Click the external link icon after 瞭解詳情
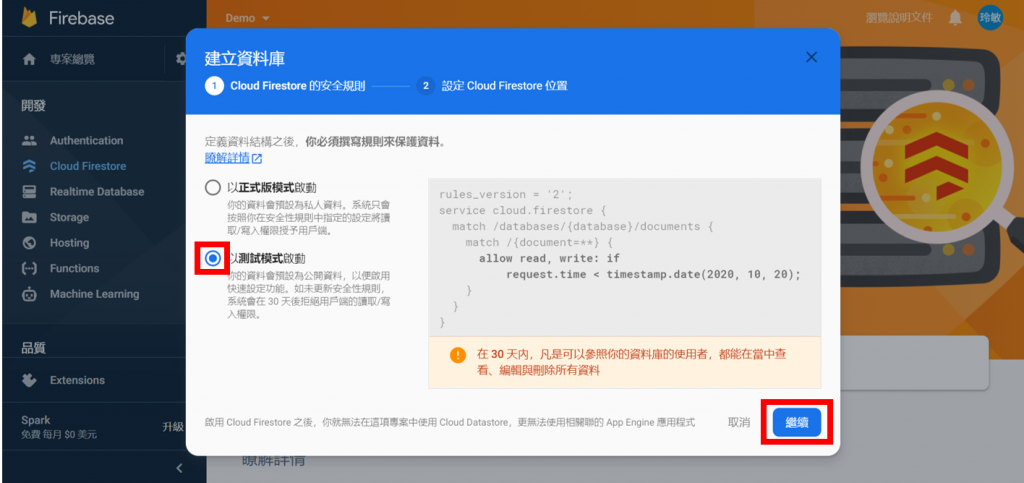This screenshot has height=483, width=1024. pyautogui.click(x=257, y=159)
